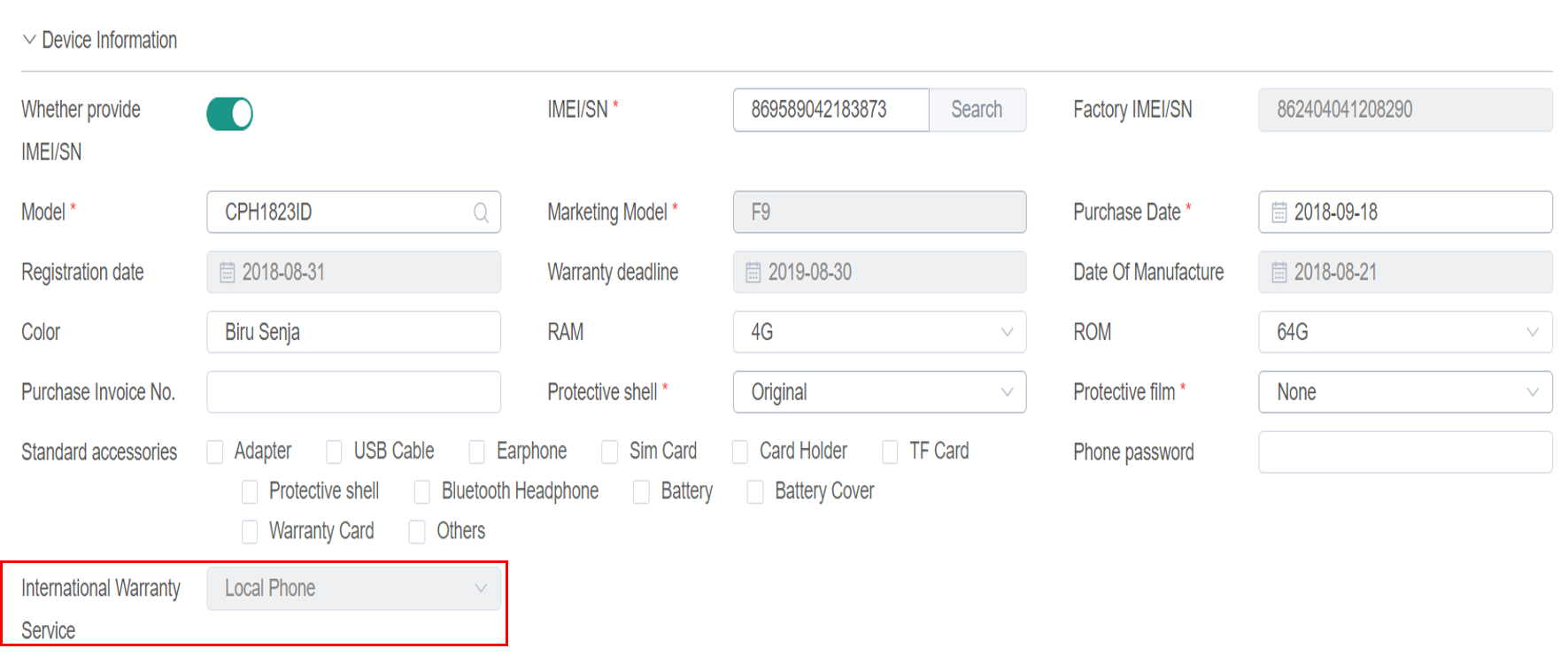The height and width of the screenshot is (664, 1568).
Task: Collapse the Device Information section
Action: 29,40
